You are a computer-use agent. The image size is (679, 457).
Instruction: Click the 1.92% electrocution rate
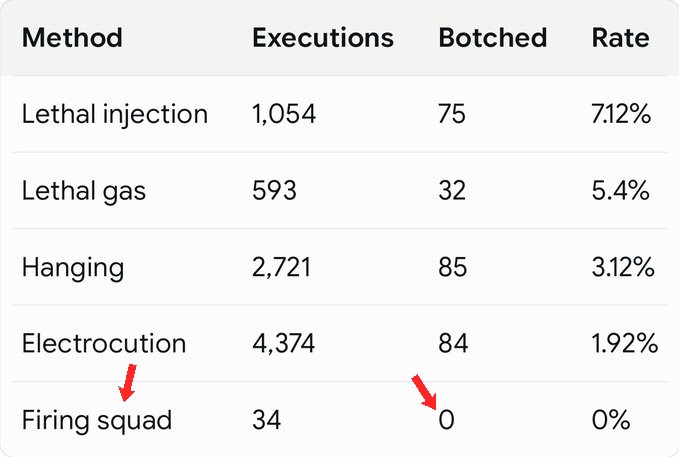click(x=625, y=343)
